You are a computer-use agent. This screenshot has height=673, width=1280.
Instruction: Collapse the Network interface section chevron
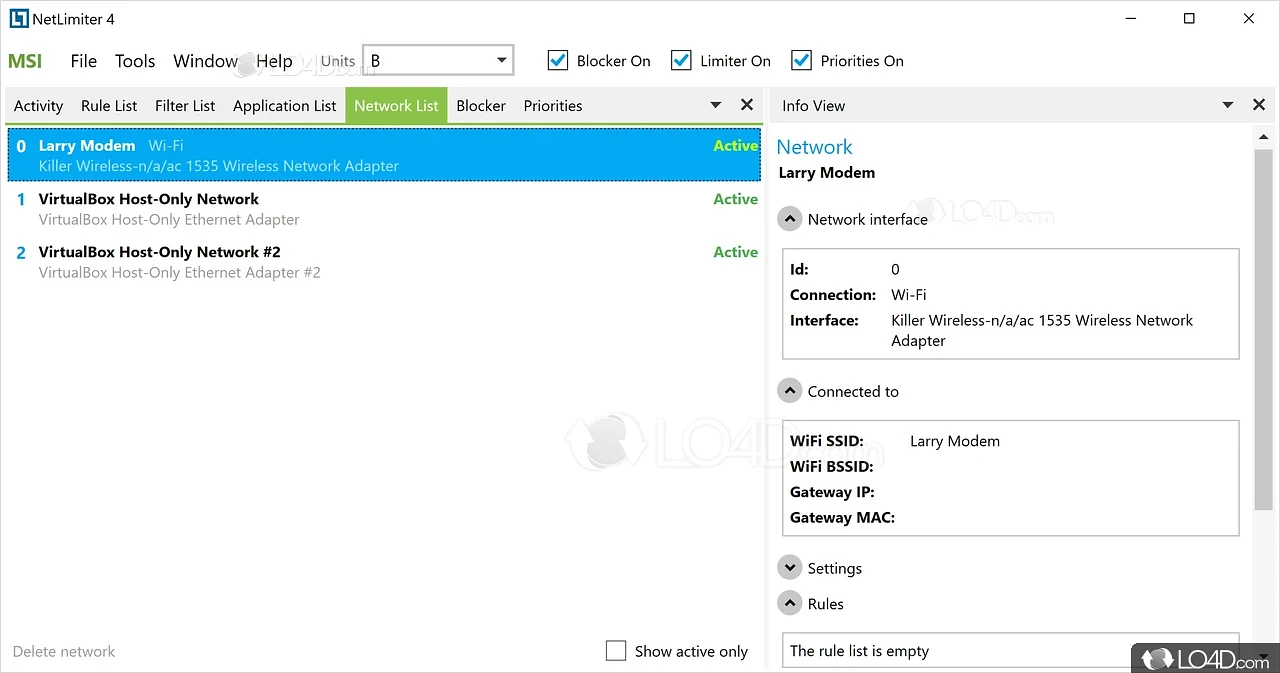coord(790,219)
